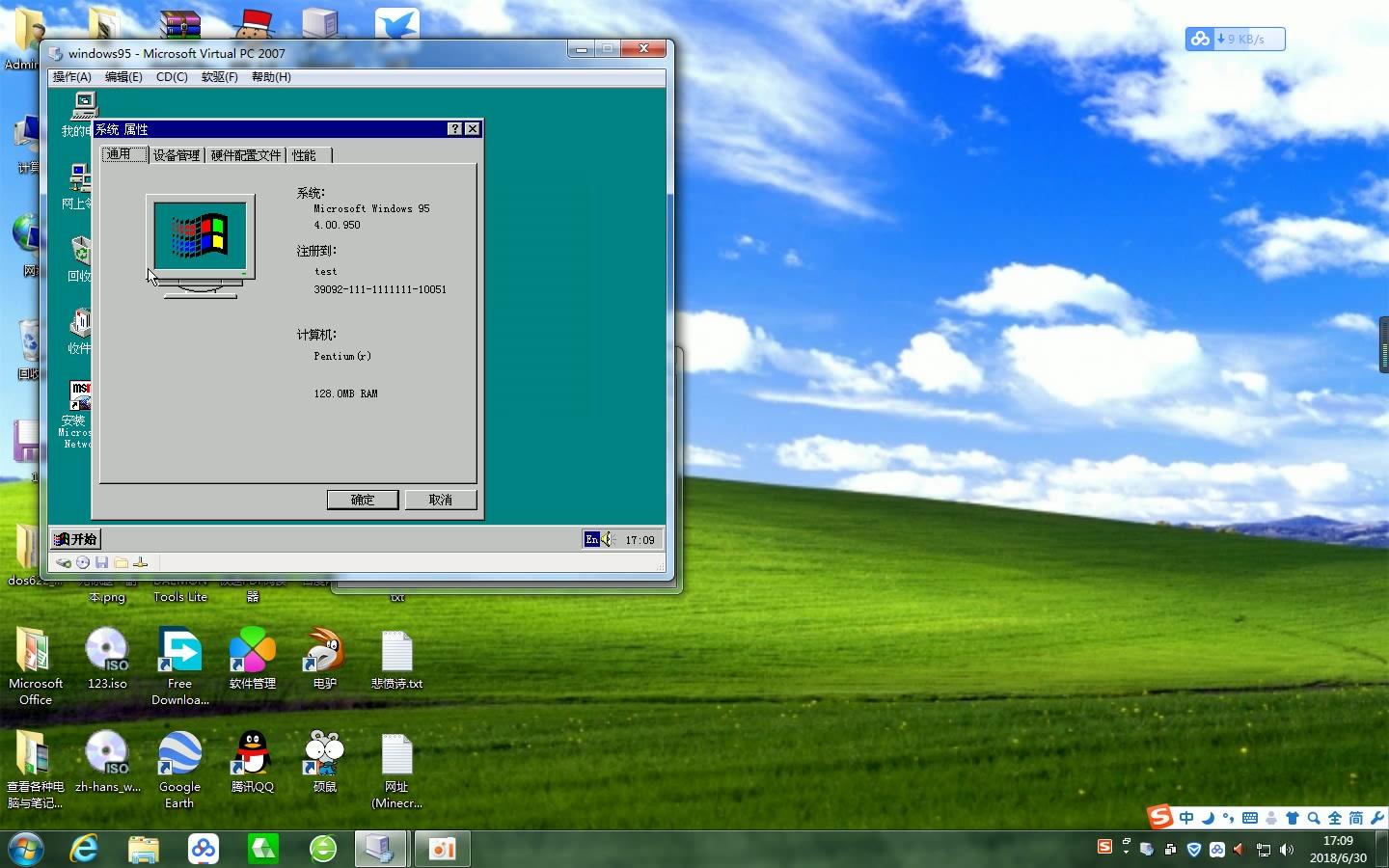Click the system tray volume speaker icon

pos(1287,850)
